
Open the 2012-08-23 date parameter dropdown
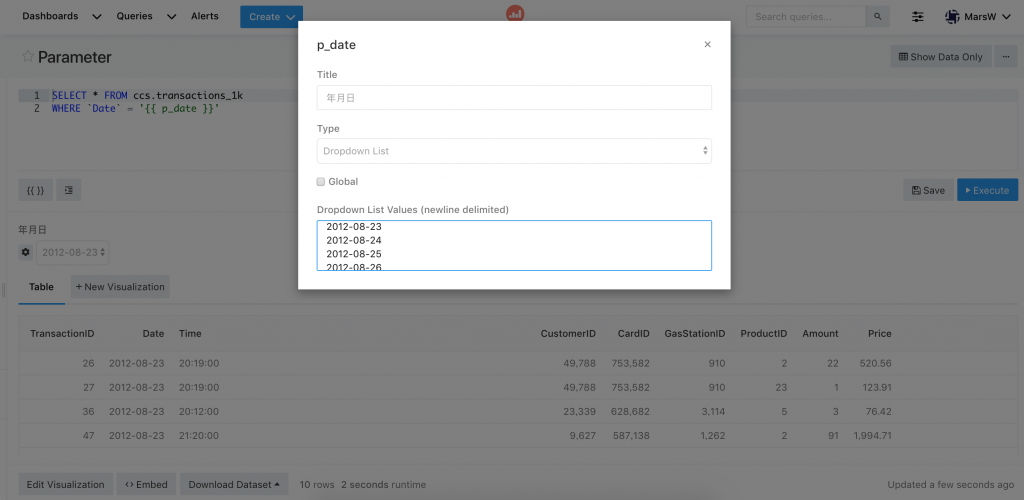72,252
